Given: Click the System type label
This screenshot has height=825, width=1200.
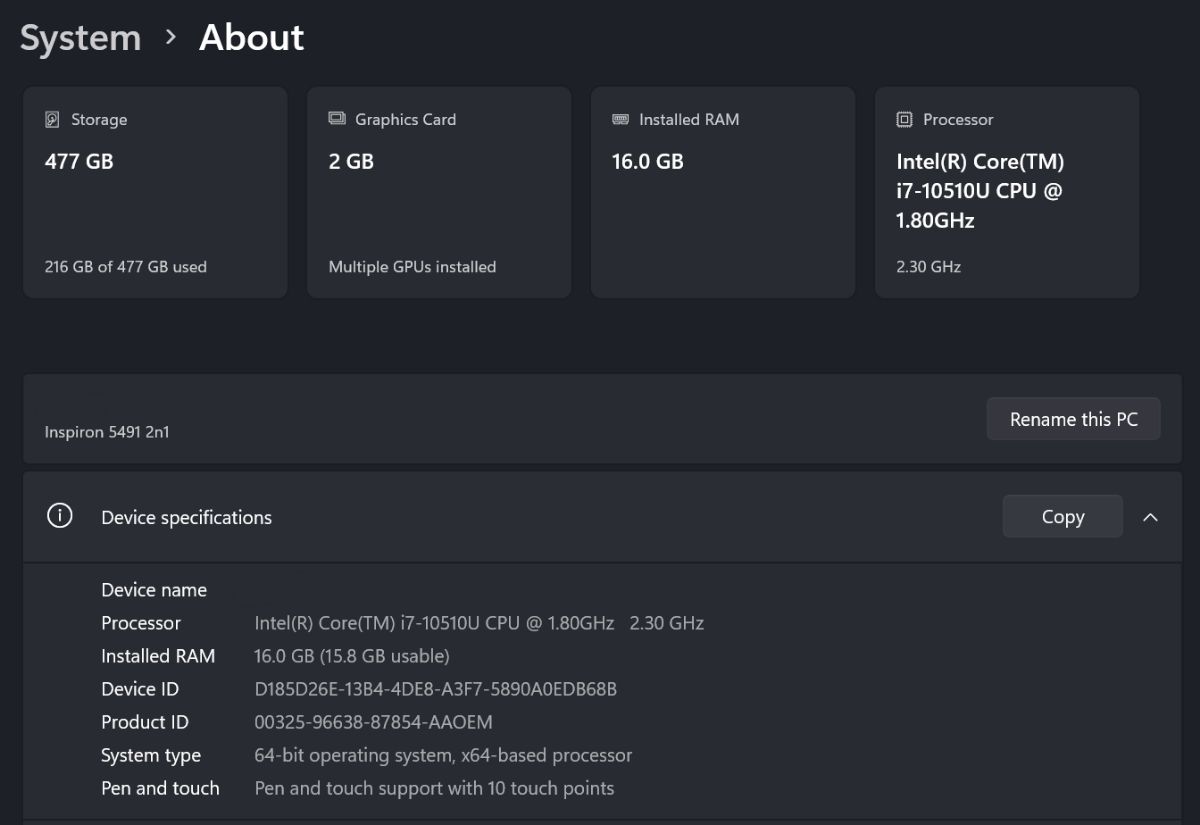Looking at the screenshot, I should pos(151,755).
